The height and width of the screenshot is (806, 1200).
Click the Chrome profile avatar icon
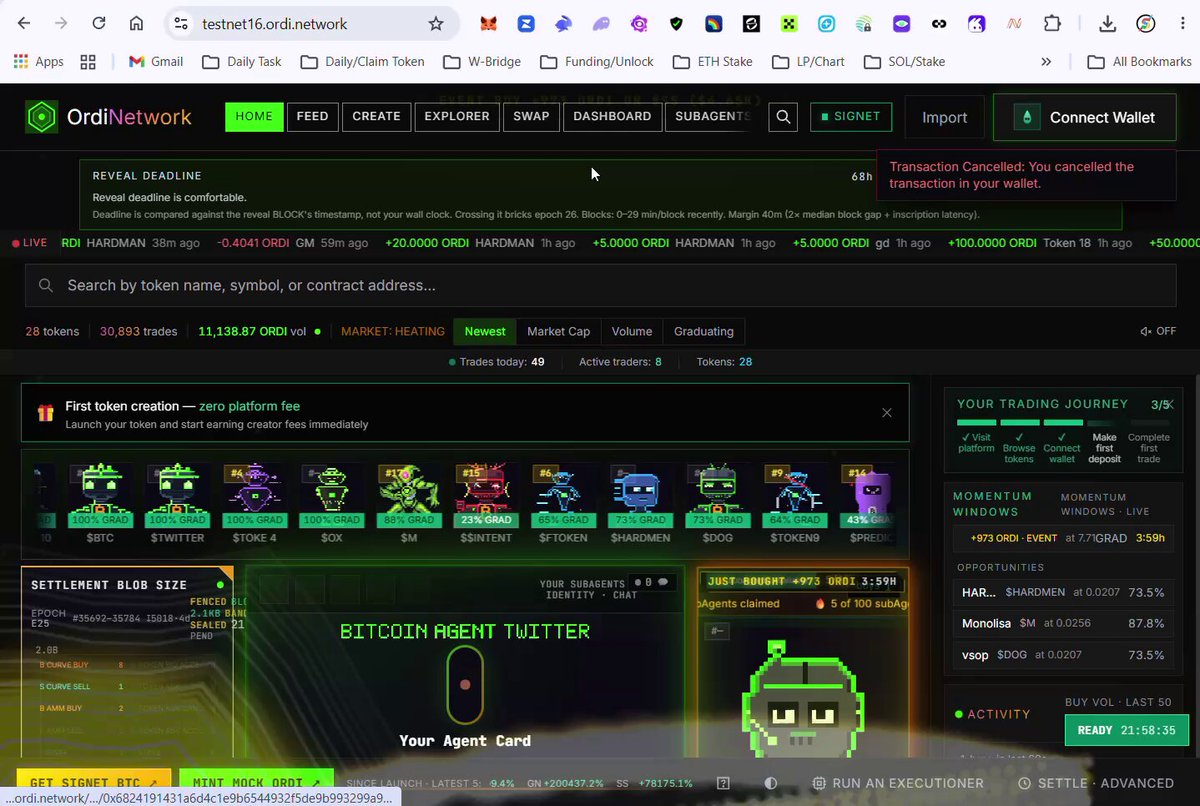point(1146,23)
